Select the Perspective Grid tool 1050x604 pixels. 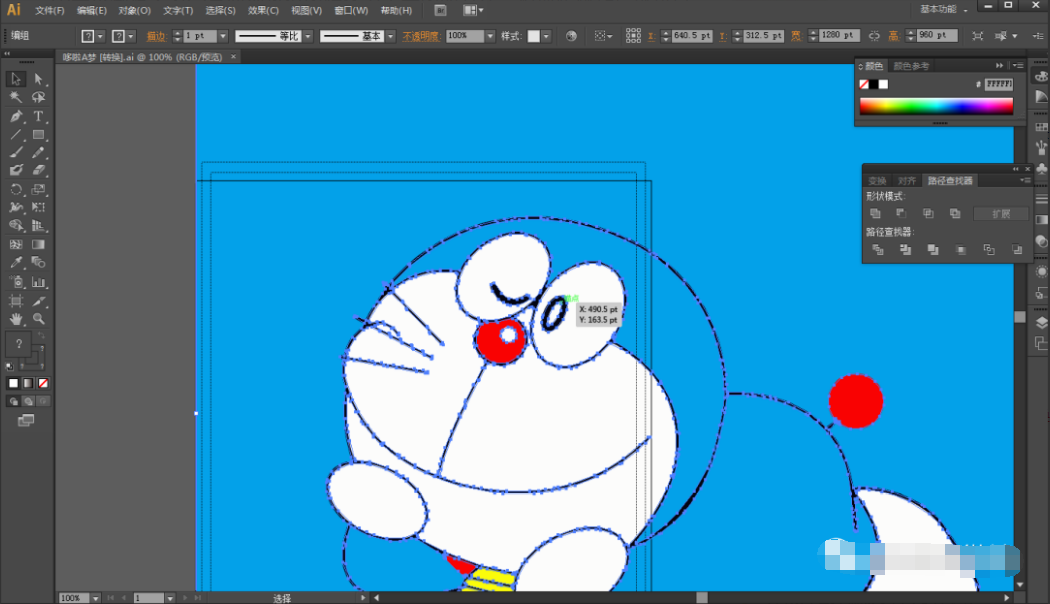(38, 226)
